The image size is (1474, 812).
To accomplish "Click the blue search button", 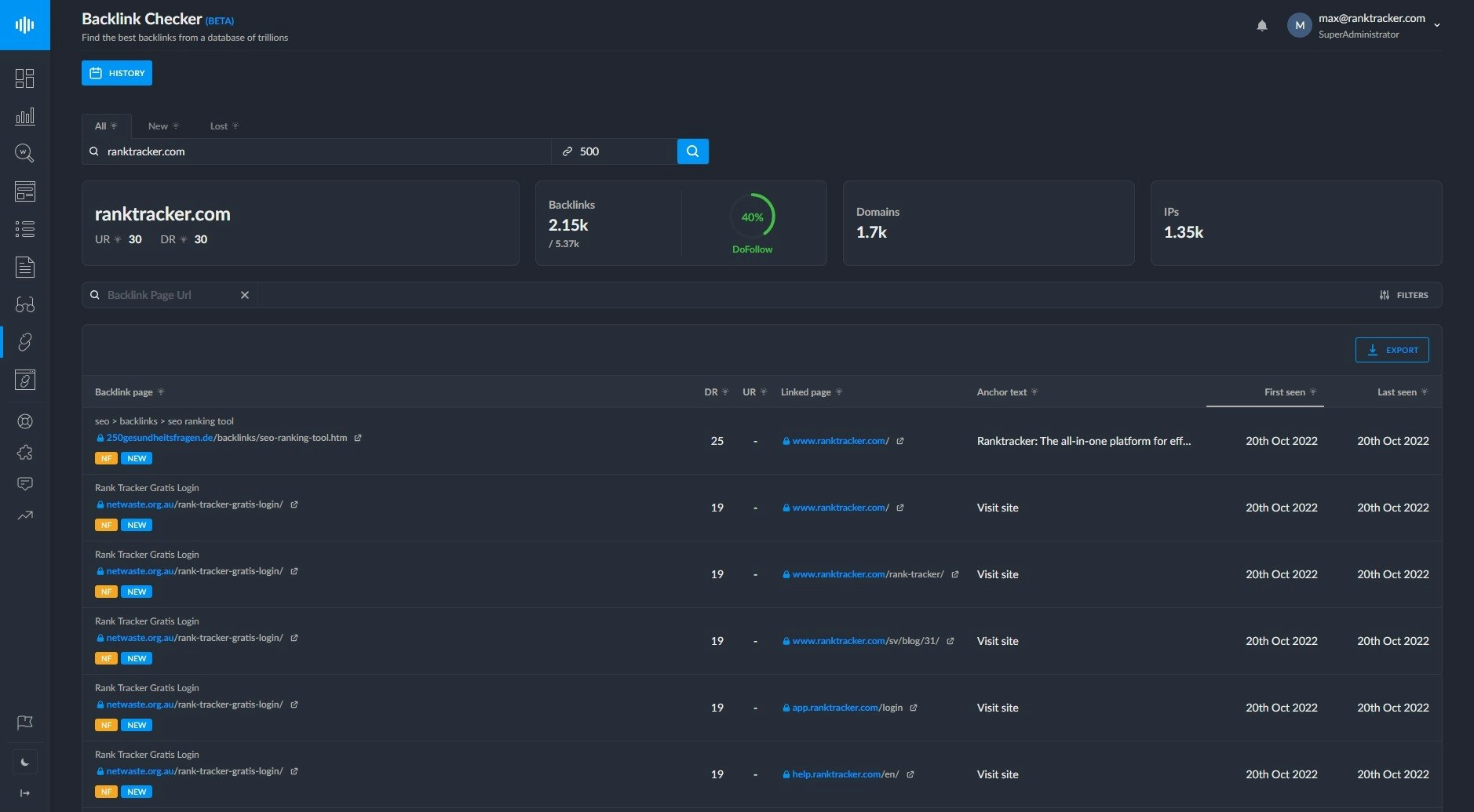I will pyautogui.click(x=693, y=151).
